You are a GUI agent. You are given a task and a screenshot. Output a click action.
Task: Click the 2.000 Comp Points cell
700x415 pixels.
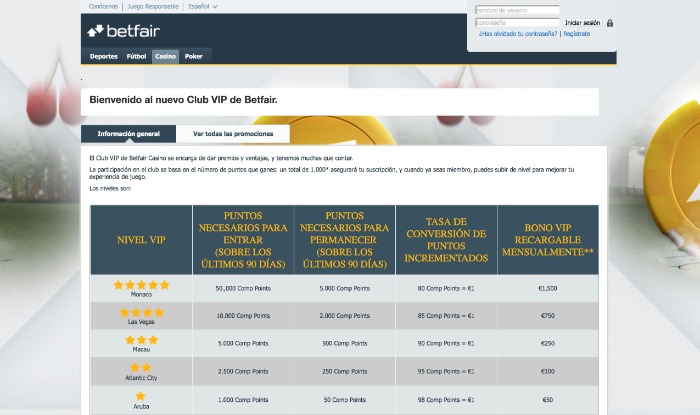click(344, 315)
